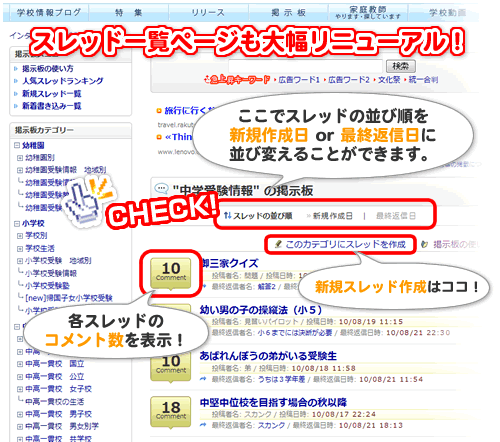This screenshot has width=500, height=442.
Task: Expand the 幼稚園別 tree node
Action: pyautogui.click(x=20, y=158)
